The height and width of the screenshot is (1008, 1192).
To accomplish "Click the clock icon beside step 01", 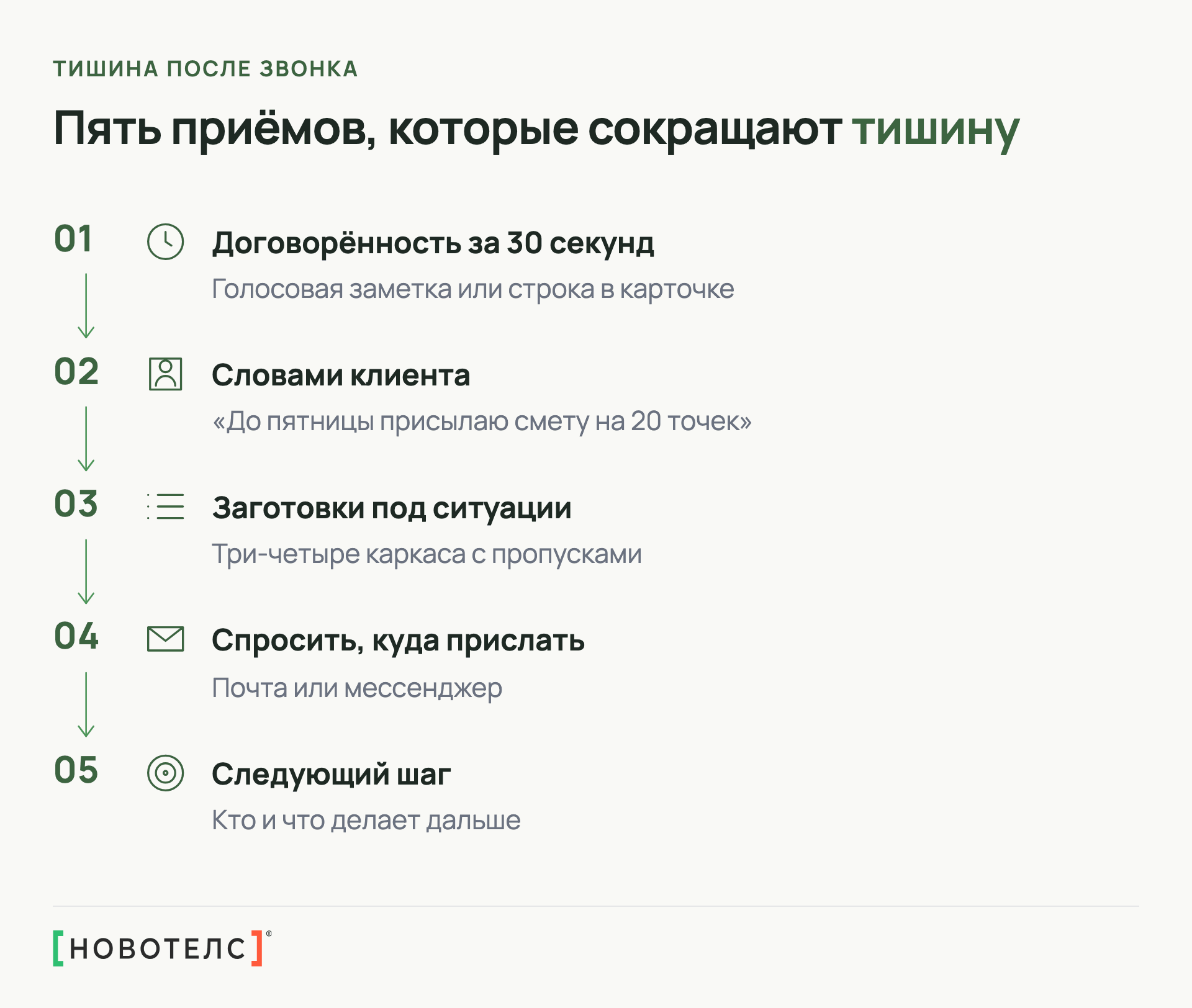I will tap(165, 241).
